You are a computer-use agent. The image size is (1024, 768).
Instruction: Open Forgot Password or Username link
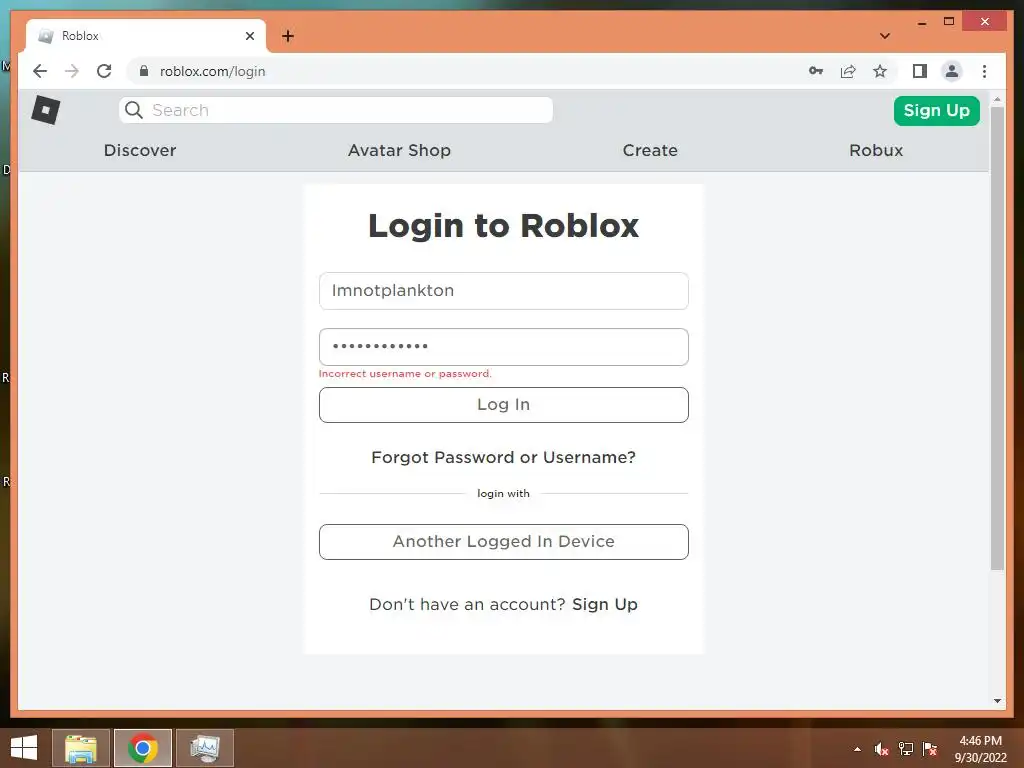(504, 457)
